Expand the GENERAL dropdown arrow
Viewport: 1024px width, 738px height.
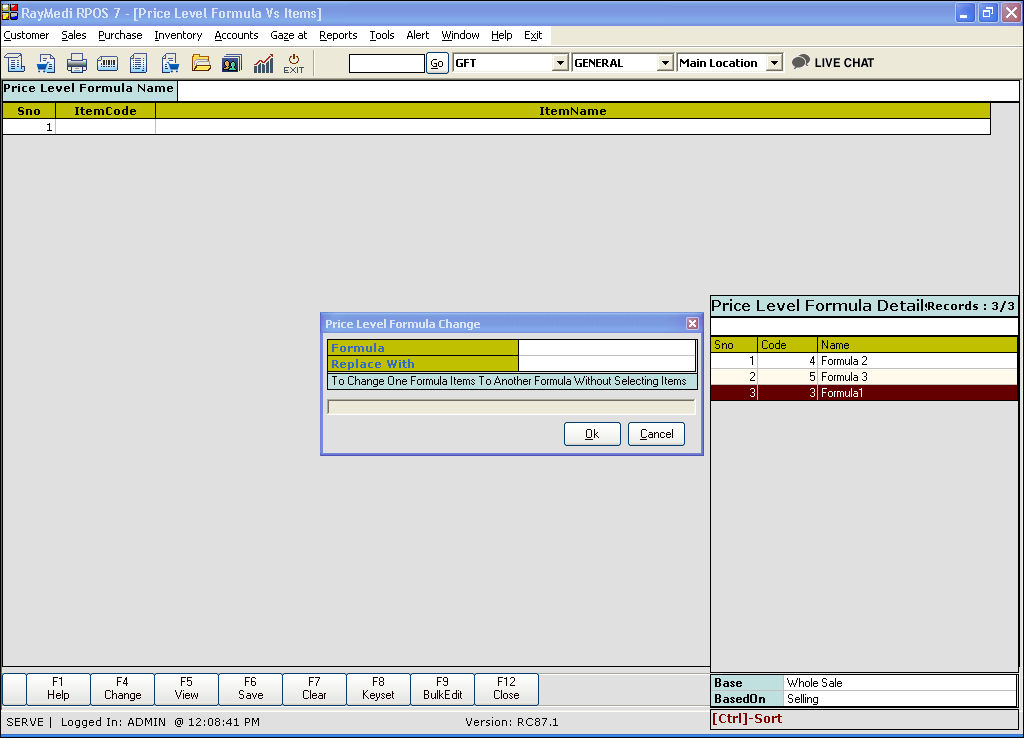[665, 63]
